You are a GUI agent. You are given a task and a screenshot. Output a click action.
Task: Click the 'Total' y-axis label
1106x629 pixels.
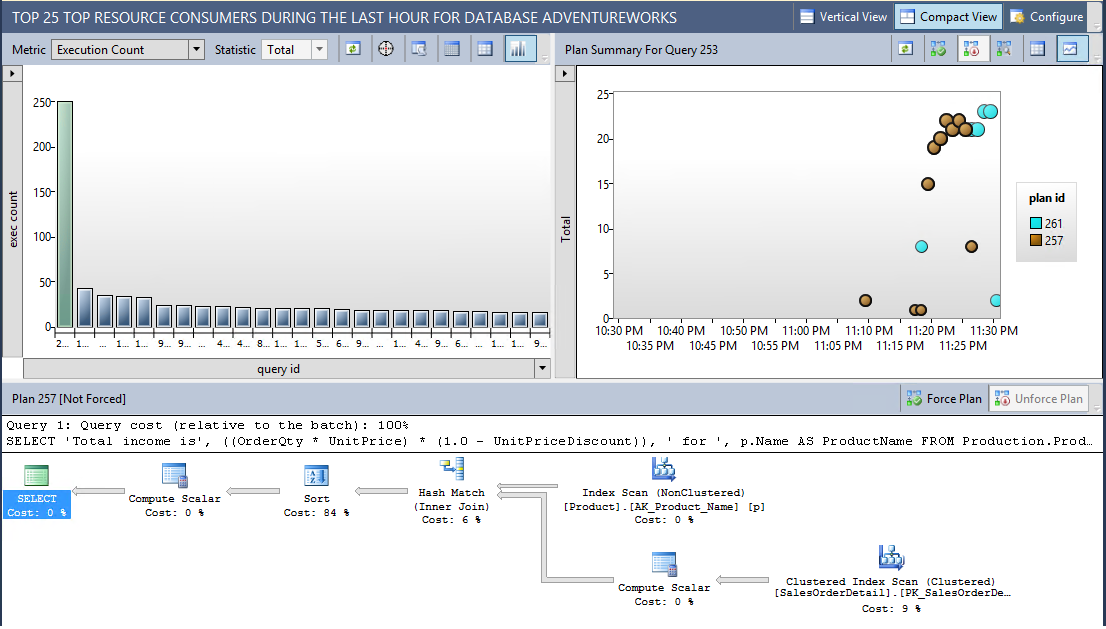(565, 230)
